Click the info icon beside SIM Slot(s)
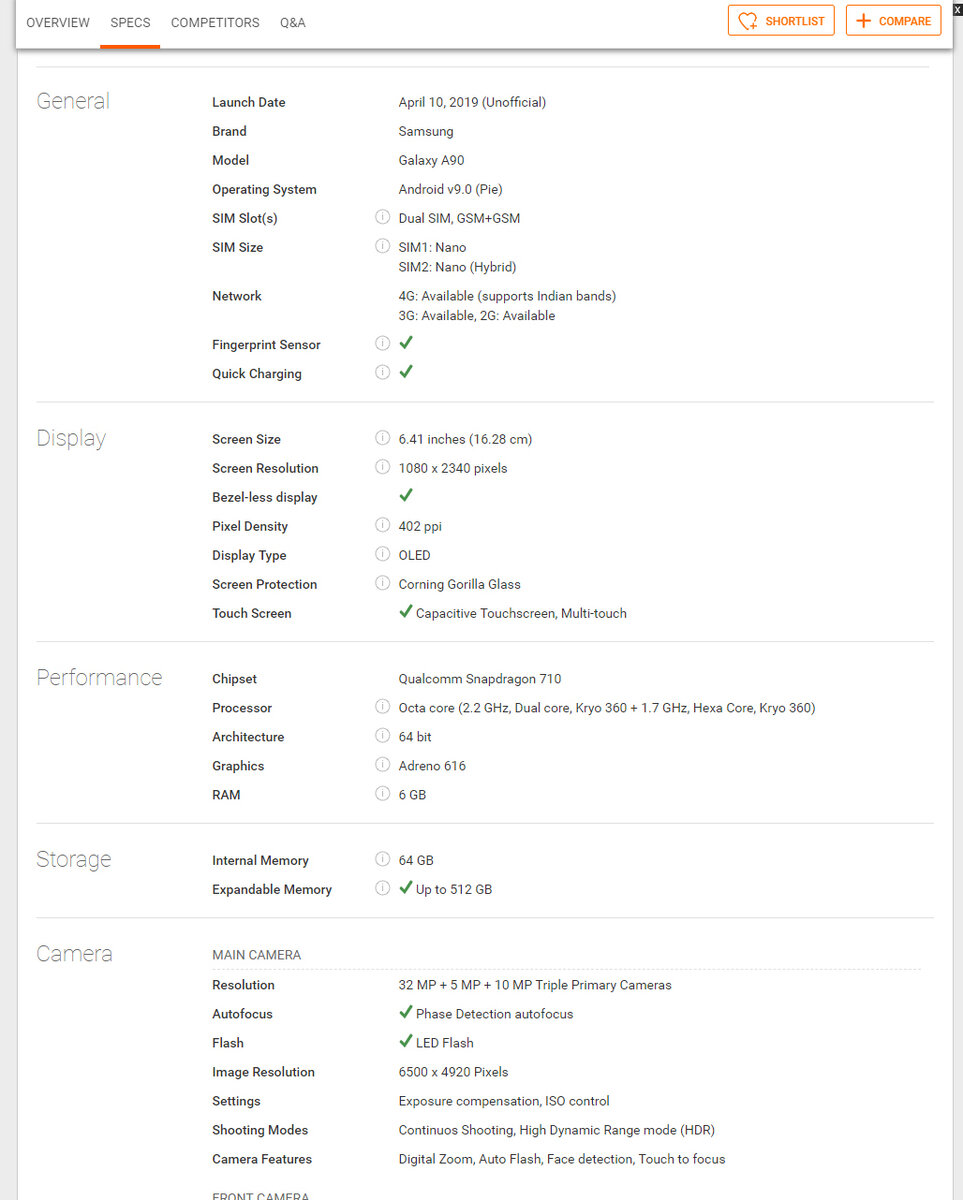The height and width of the screenshot is (1200, 963). (382, 217)
